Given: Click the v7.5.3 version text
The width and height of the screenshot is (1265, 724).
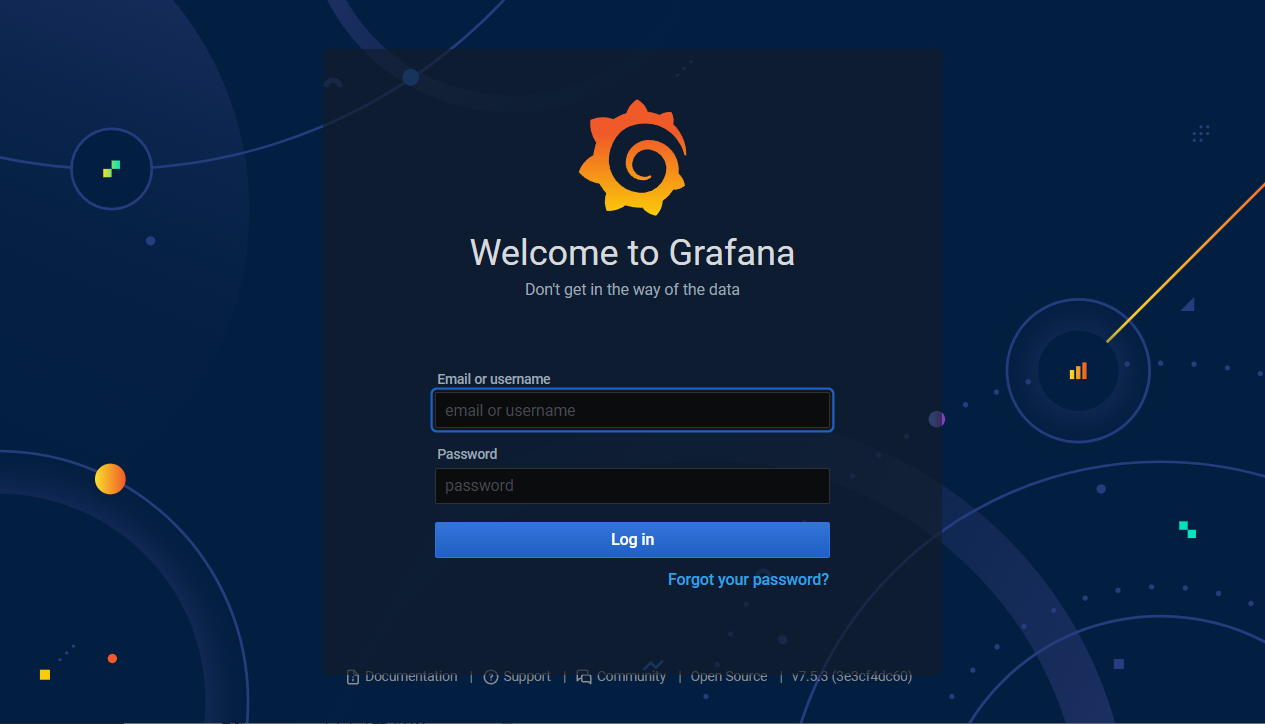Looking at the screenshot, I should click(851, 677).
